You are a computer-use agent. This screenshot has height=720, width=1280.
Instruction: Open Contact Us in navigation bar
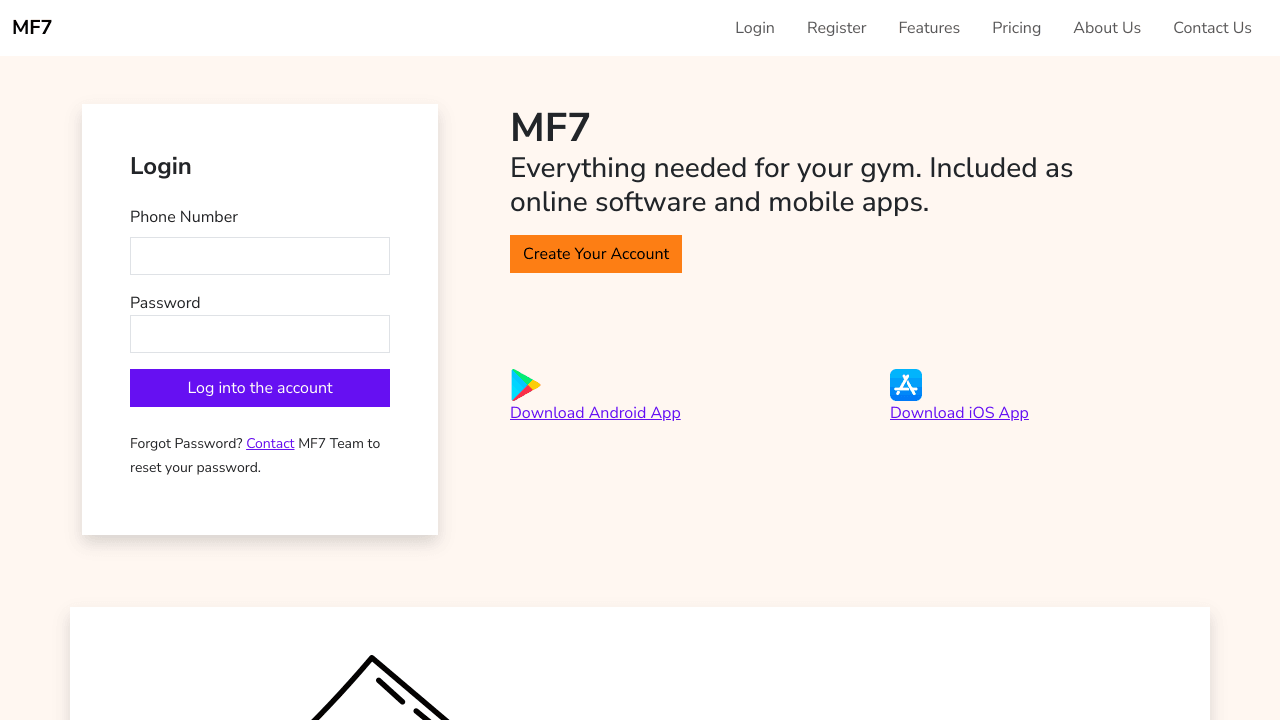tap(1212, 28)
